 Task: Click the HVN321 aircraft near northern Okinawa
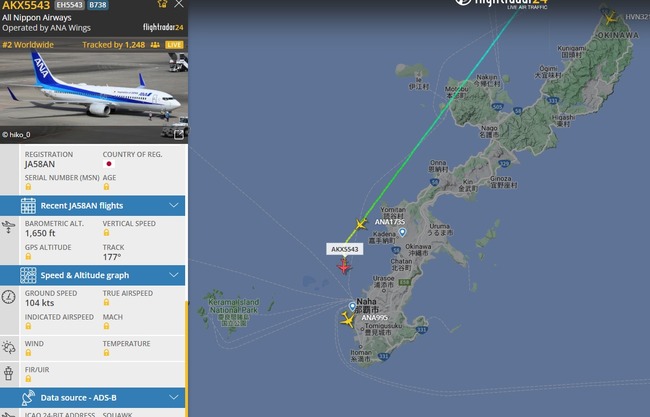pyautogui.click(x=610, y=17)
